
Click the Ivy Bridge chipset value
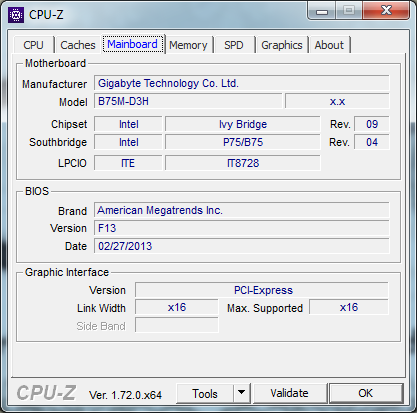pyautogui.click(x=243, y=124)
